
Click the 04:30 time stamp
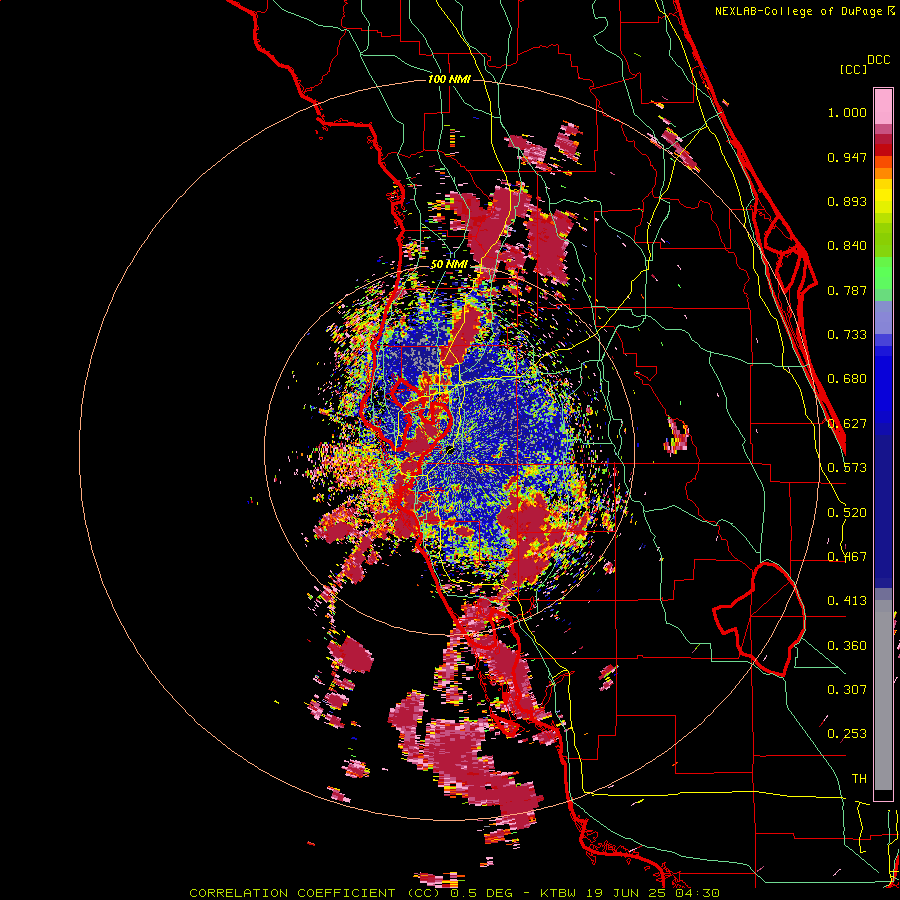click(x=697, y=893)
